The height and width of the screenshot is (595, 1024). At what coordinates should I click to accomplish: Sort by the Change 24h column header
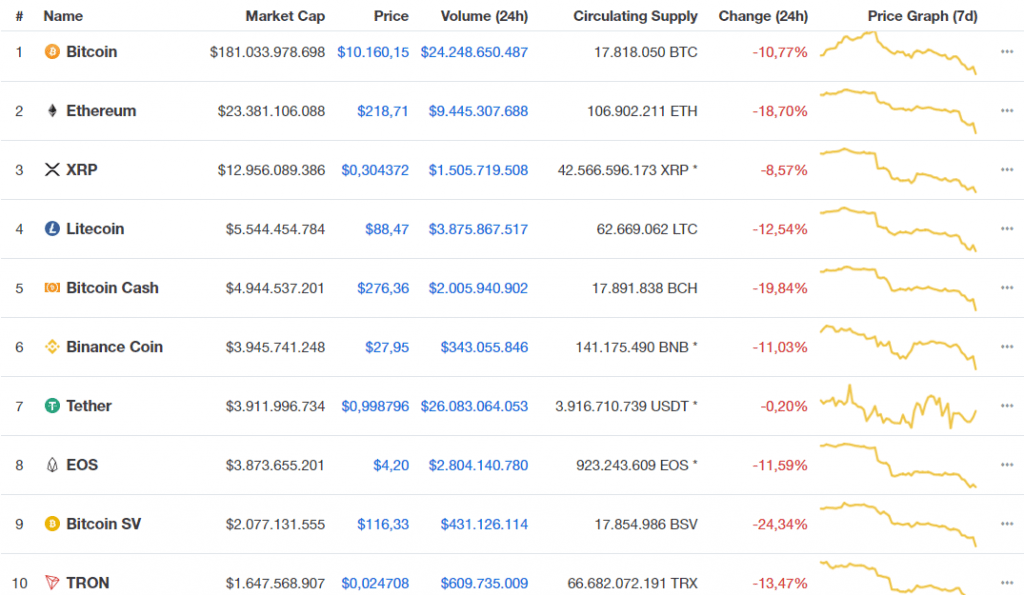coord(763,16)
